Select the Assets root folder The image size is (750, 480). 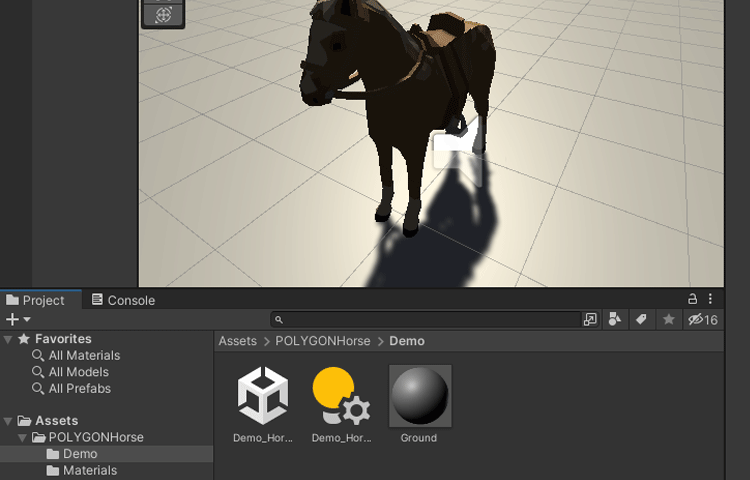pos(56,421)
